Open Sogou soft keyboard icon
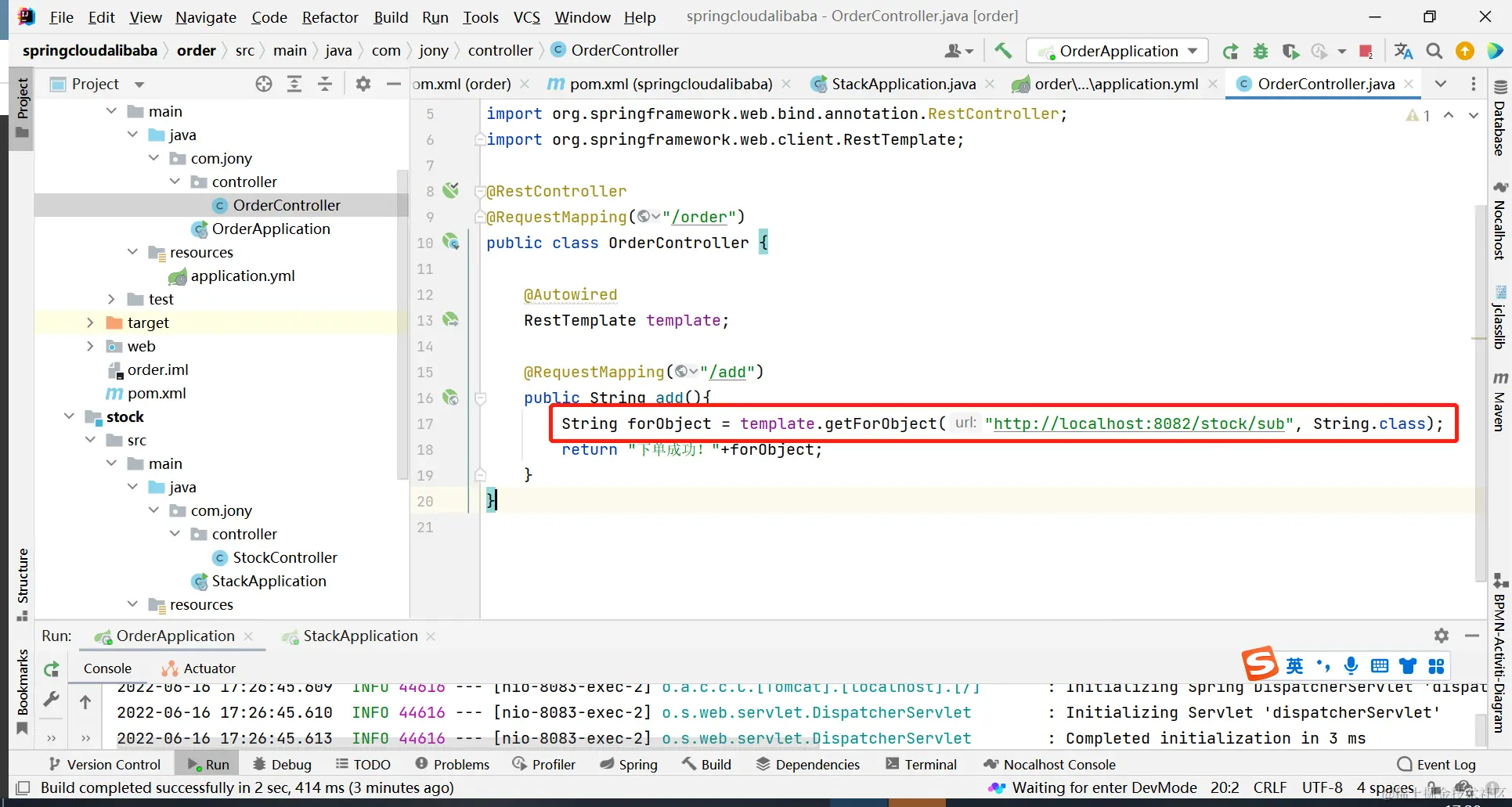The image size is (1512, 807). point(1380,665)
